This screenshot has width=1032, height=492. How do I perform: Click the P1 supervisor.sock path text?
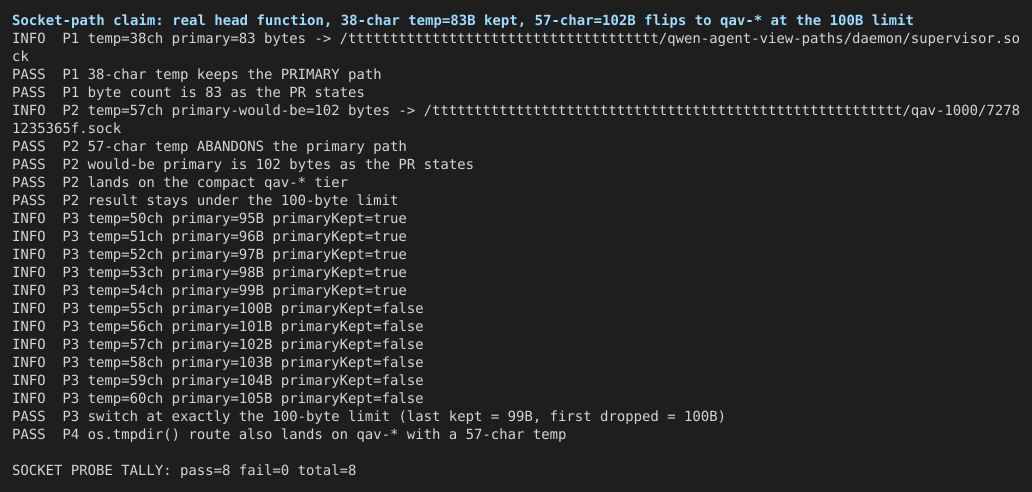click(680, 38)
